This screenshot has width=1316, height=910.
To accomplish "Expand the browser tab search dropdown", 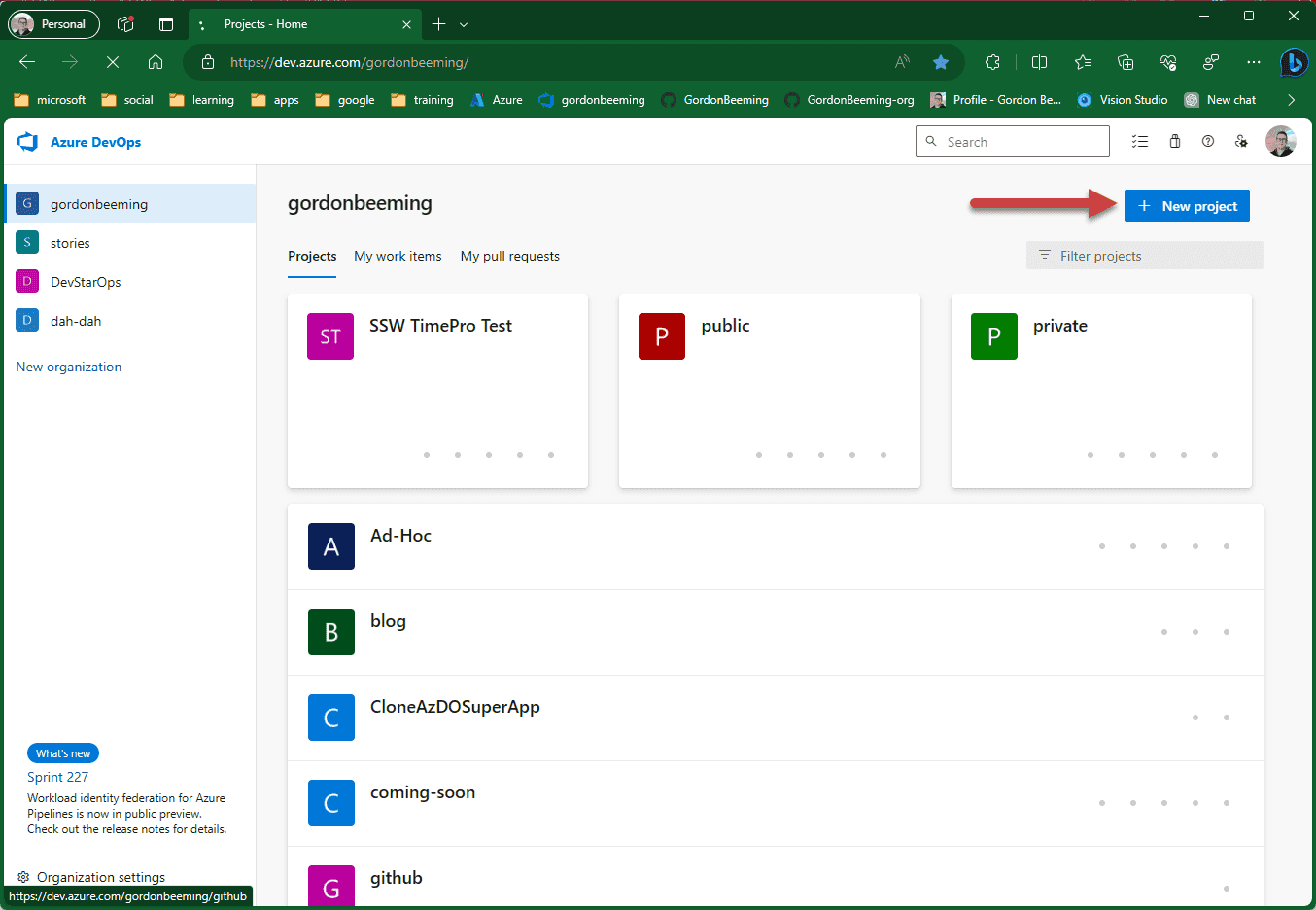I will (x=464, y=24).
